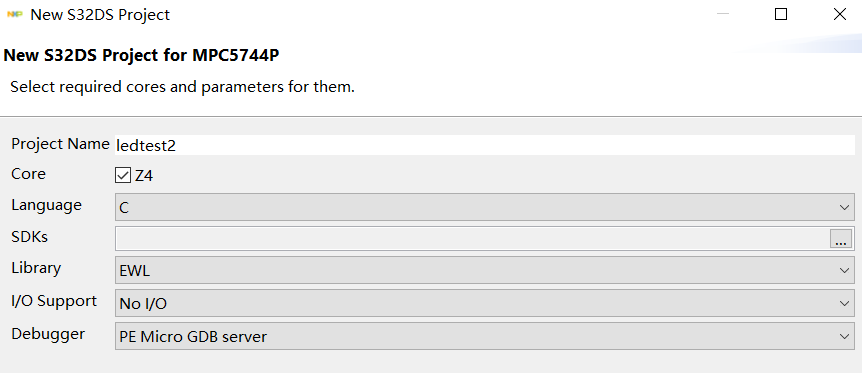862x373 pixels.
Task: Toggle the Z4 core checkbox
Action: tap(123, 175)
